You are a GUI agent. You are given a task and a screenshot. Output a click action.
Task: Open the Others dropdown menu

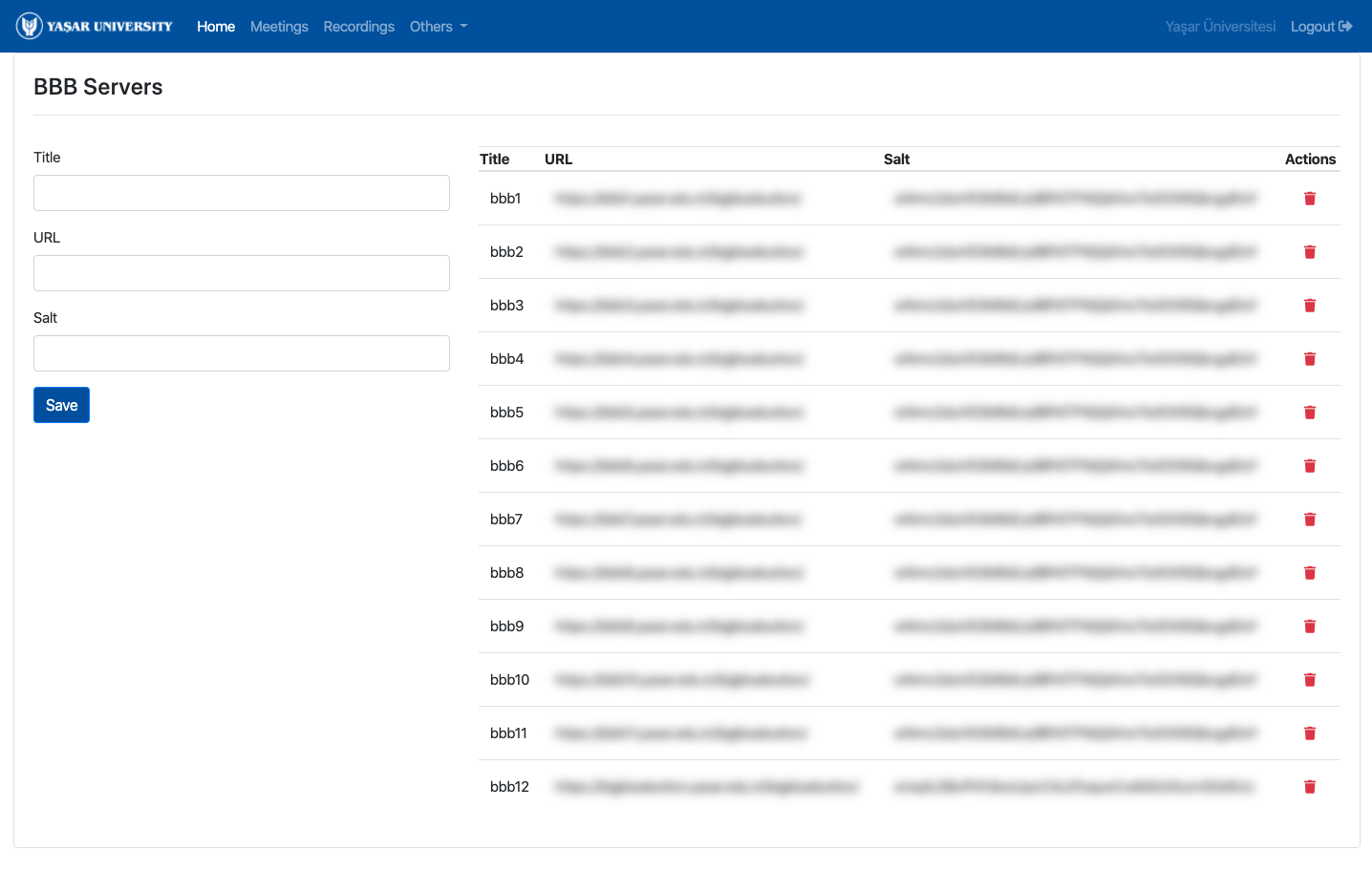[x=439, y=26]
